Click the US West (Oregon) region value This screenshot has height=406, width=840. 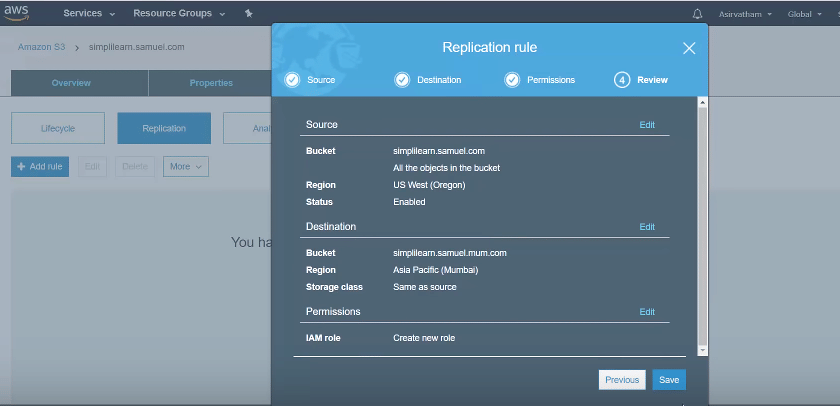pos(429,185)
